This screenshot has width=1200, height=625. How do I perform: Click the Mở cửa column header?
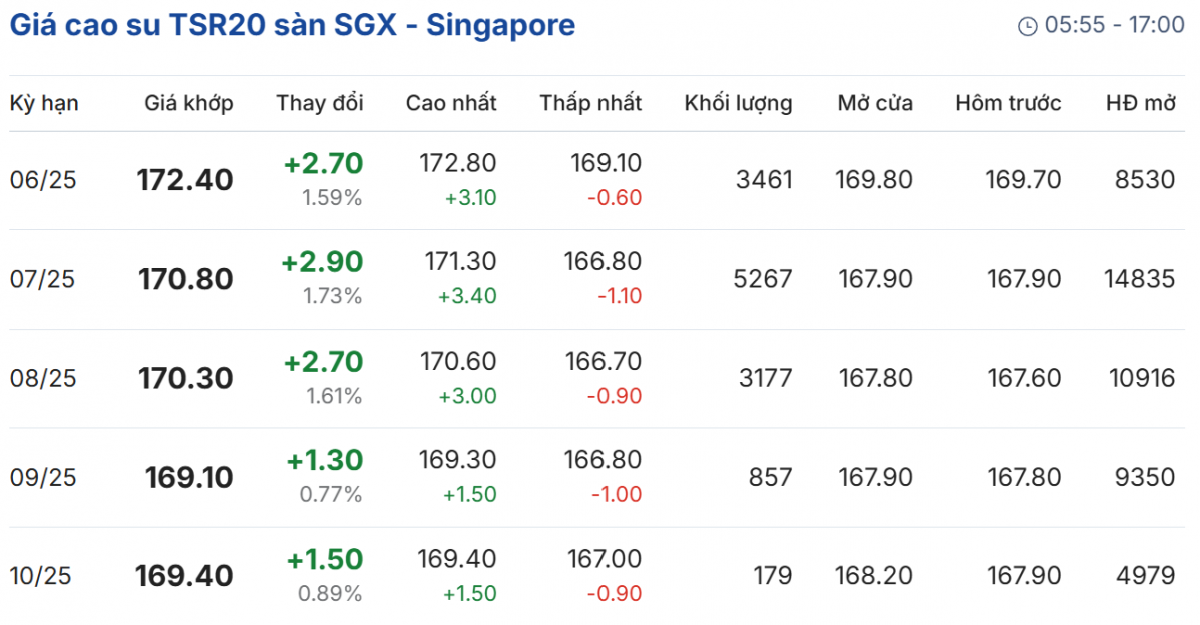point(875,103)
